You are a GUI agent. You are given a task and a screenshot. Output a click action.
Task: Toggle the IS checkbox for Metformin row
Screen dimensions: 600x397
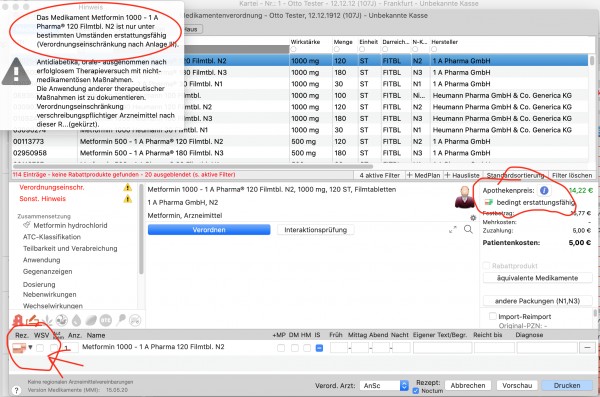(x=319, y=348)
